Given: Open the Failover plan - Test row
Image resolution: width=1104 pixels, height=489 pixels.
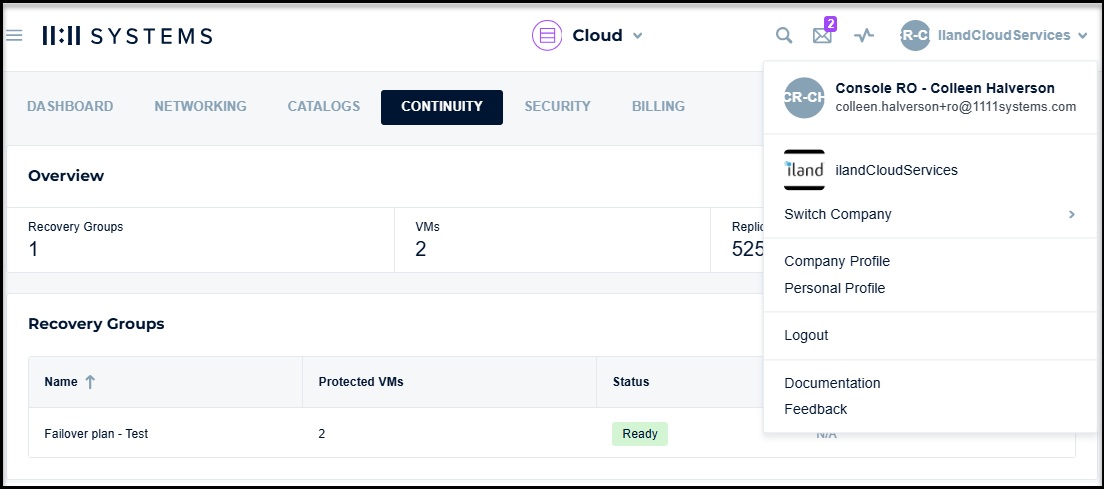Looking at the screenshot, I should (x=97, y=433).
